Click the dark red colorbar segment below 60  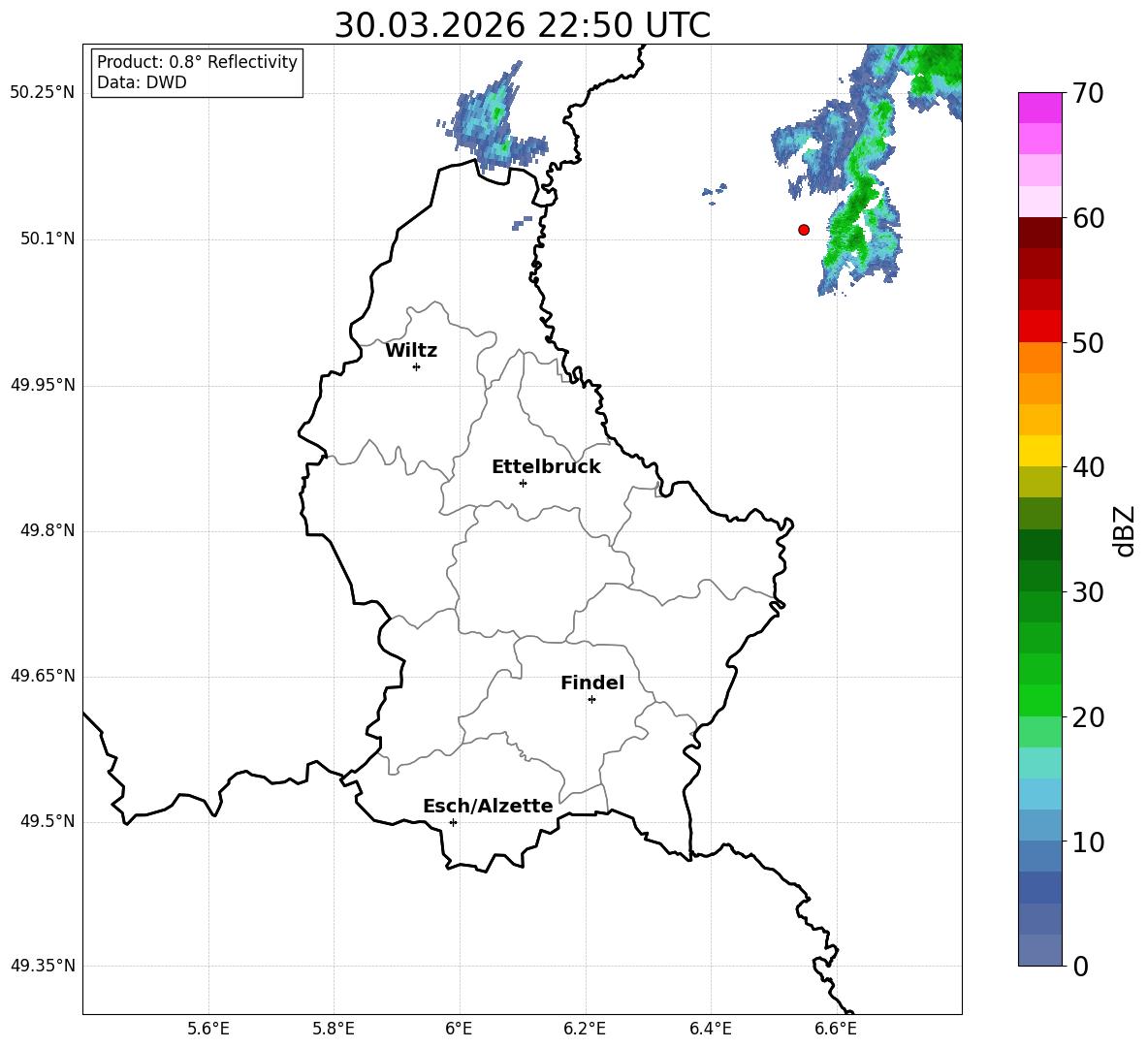(x=1040, y=233)
